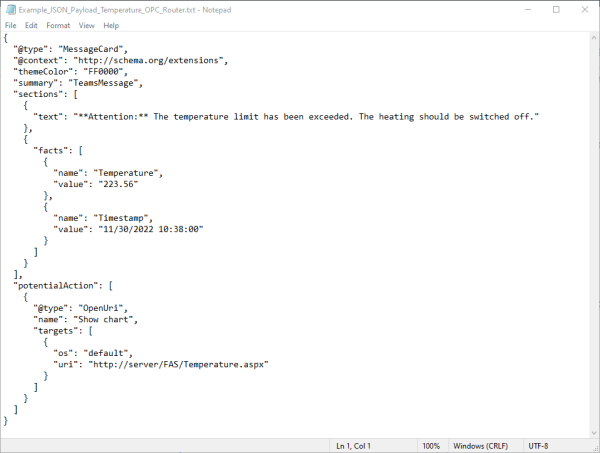Click the "223.56" value text

(118, 184)
